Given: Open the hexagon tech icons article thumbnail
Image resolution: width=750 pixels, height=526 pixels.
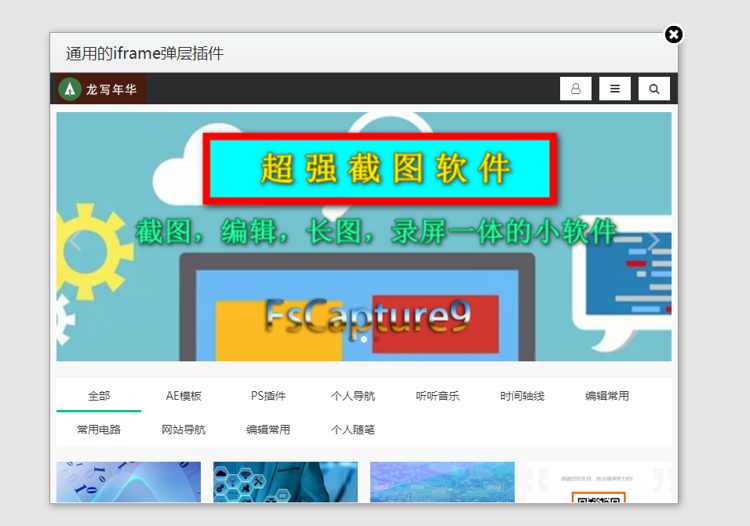Looking at the screenshot, I should [286, 482].
